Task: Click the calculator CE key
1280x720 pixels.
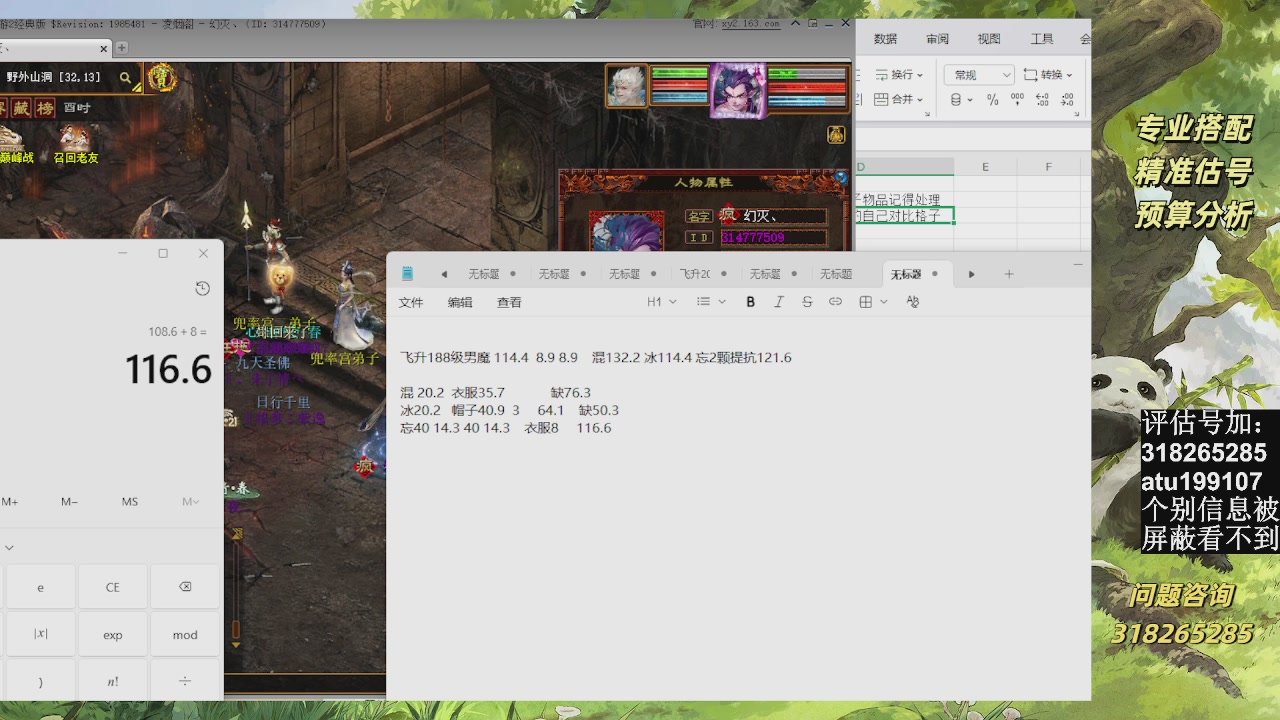Action: (x=113, y=587)
